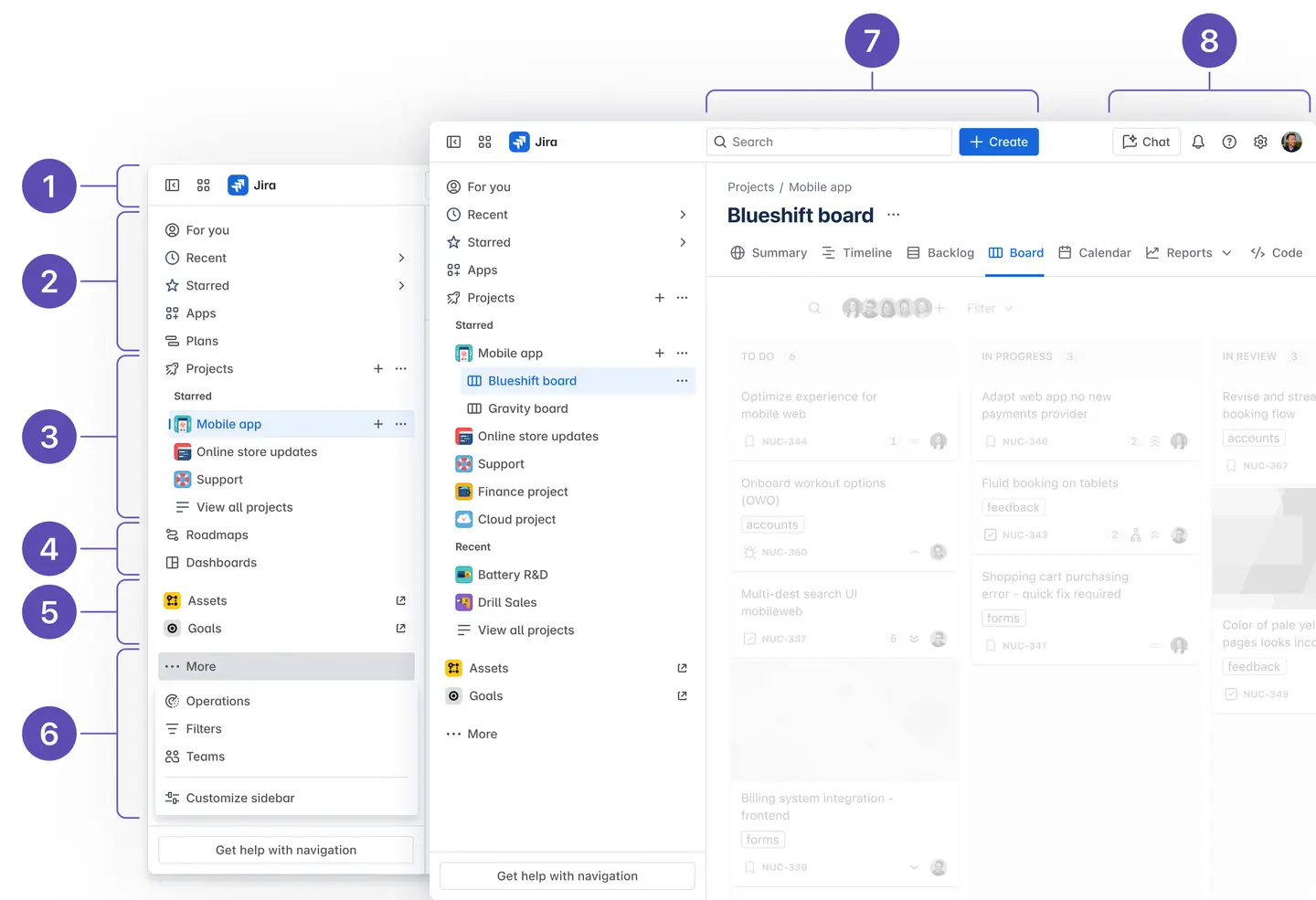Viewport: 1316px width, 900px height.
Task: Click the Create button
Action: [x=998, y=142]
